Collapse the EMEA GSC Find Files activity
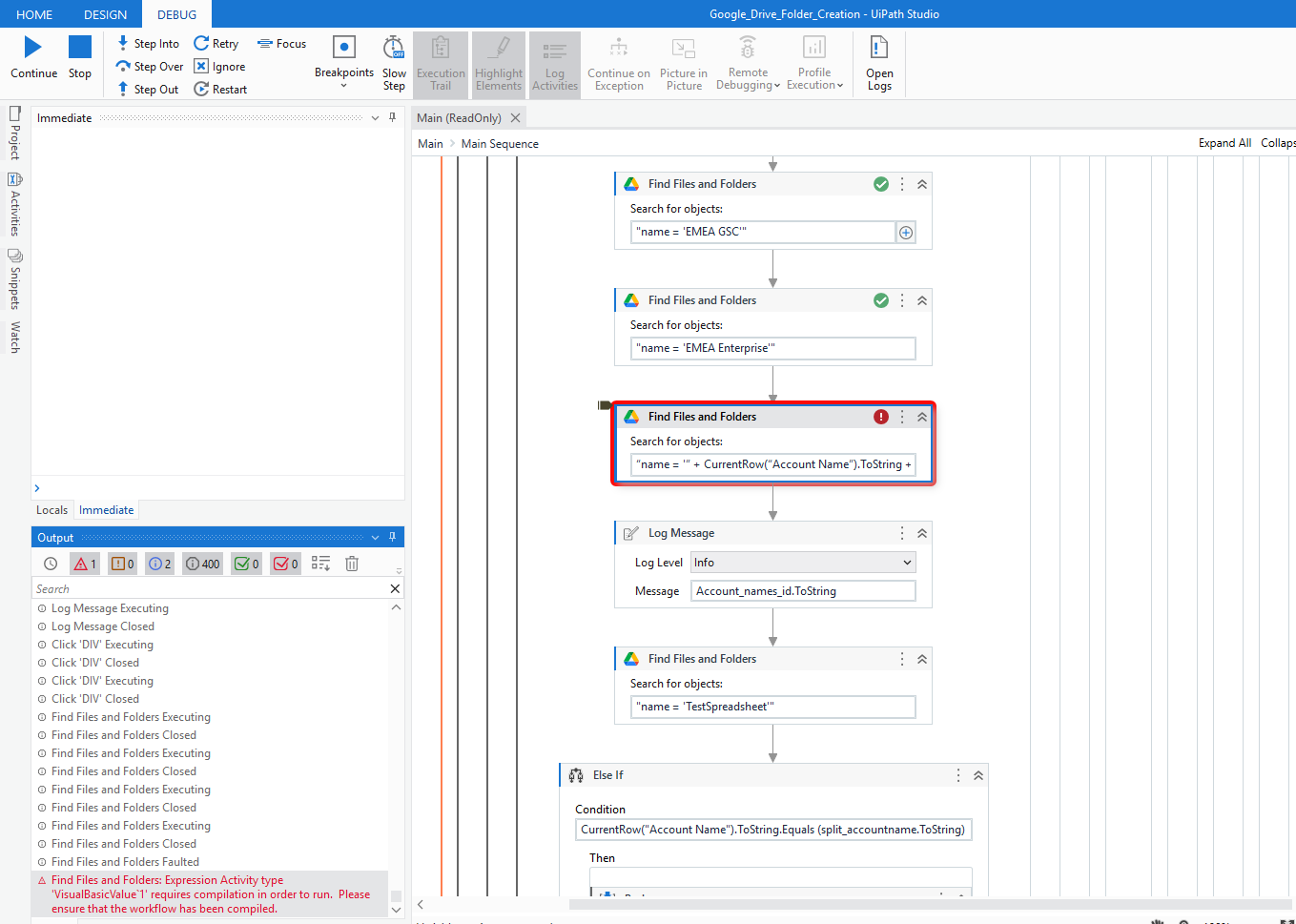The width and height of the screenshot is (1296, 924). [922, 184]
